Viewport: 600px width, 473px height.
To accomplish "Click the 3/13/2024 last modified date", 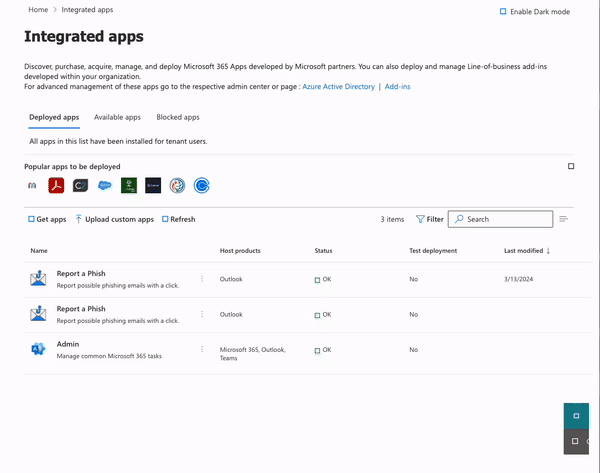I will point(518,279).
